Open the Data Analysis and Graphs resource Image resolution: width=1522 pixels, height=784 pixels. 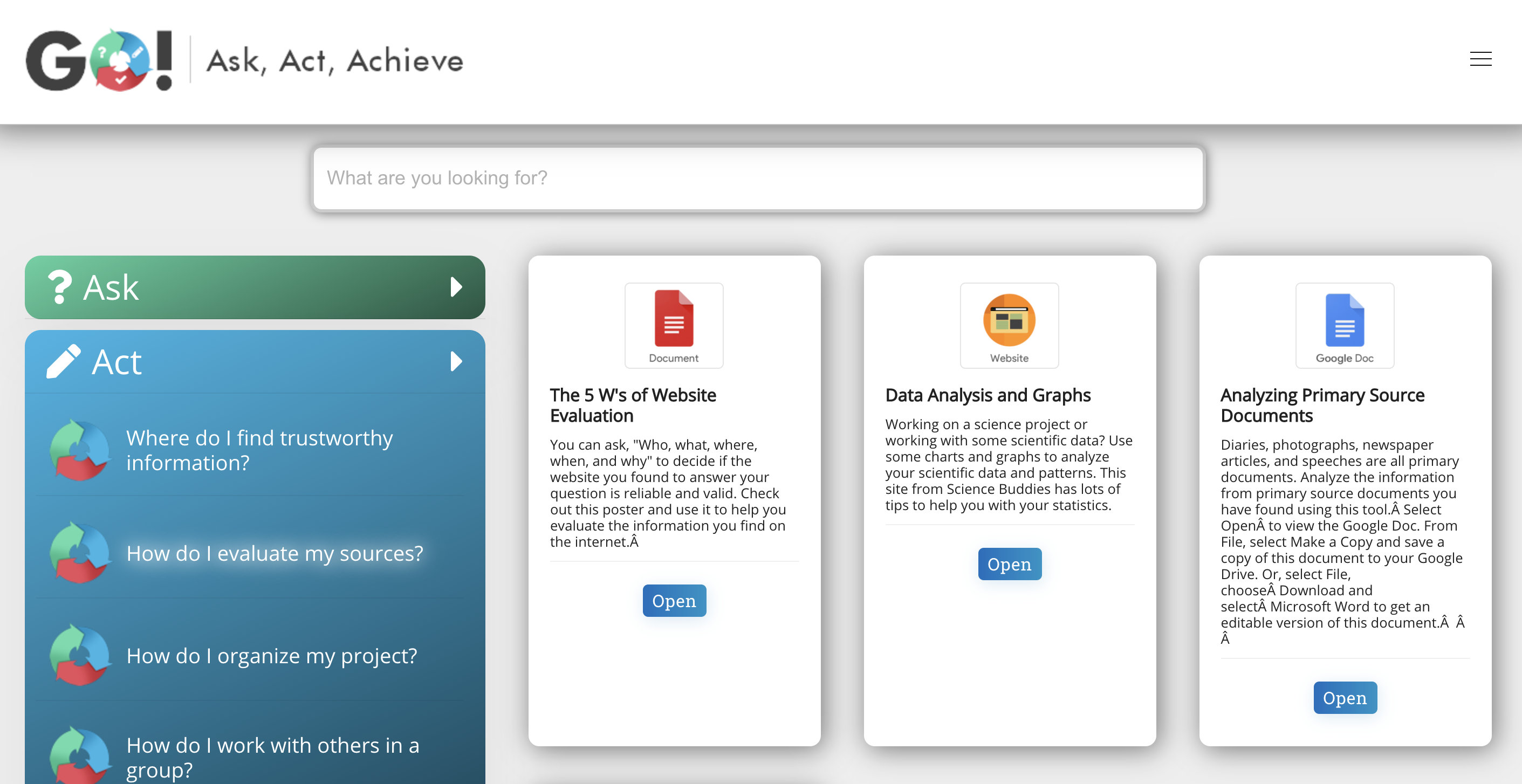click(1009, 563)
